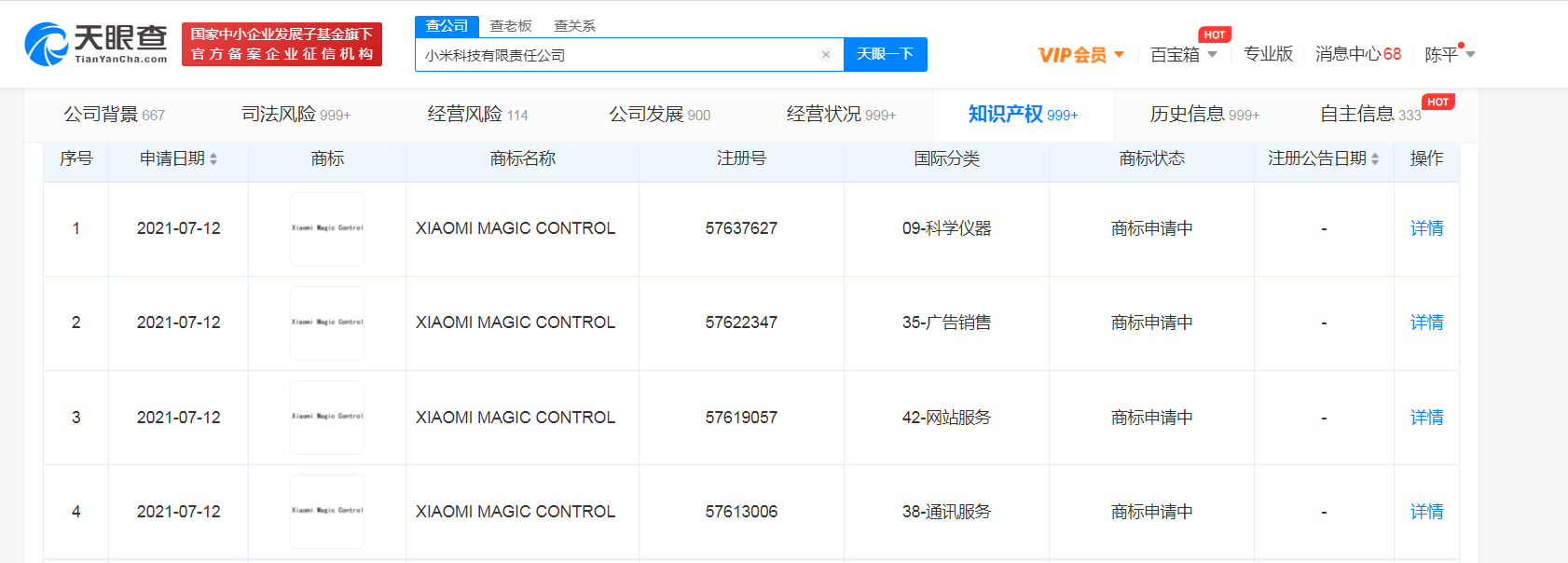This screenshot has height=563, width=1568.
Task: Click XIAOMI MAGIC CONTROL name in row 4
Action: click(x=516, y=512)
